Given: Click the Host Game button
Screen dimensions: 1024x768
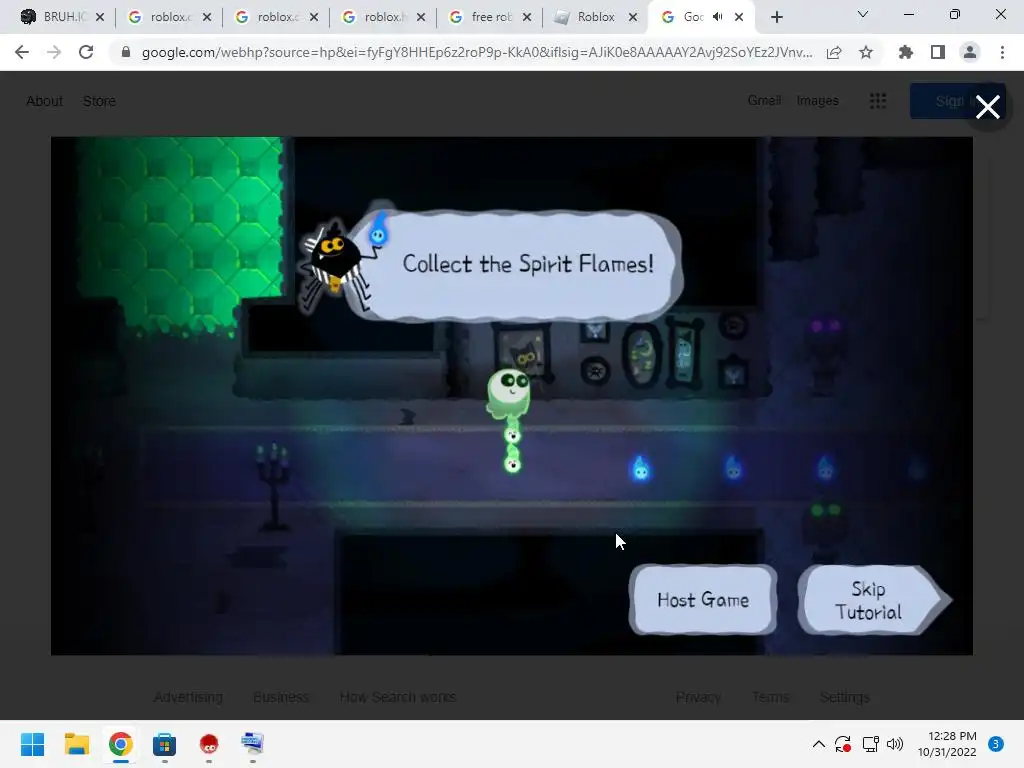Looking at the screenshot, I should [703, 600].
